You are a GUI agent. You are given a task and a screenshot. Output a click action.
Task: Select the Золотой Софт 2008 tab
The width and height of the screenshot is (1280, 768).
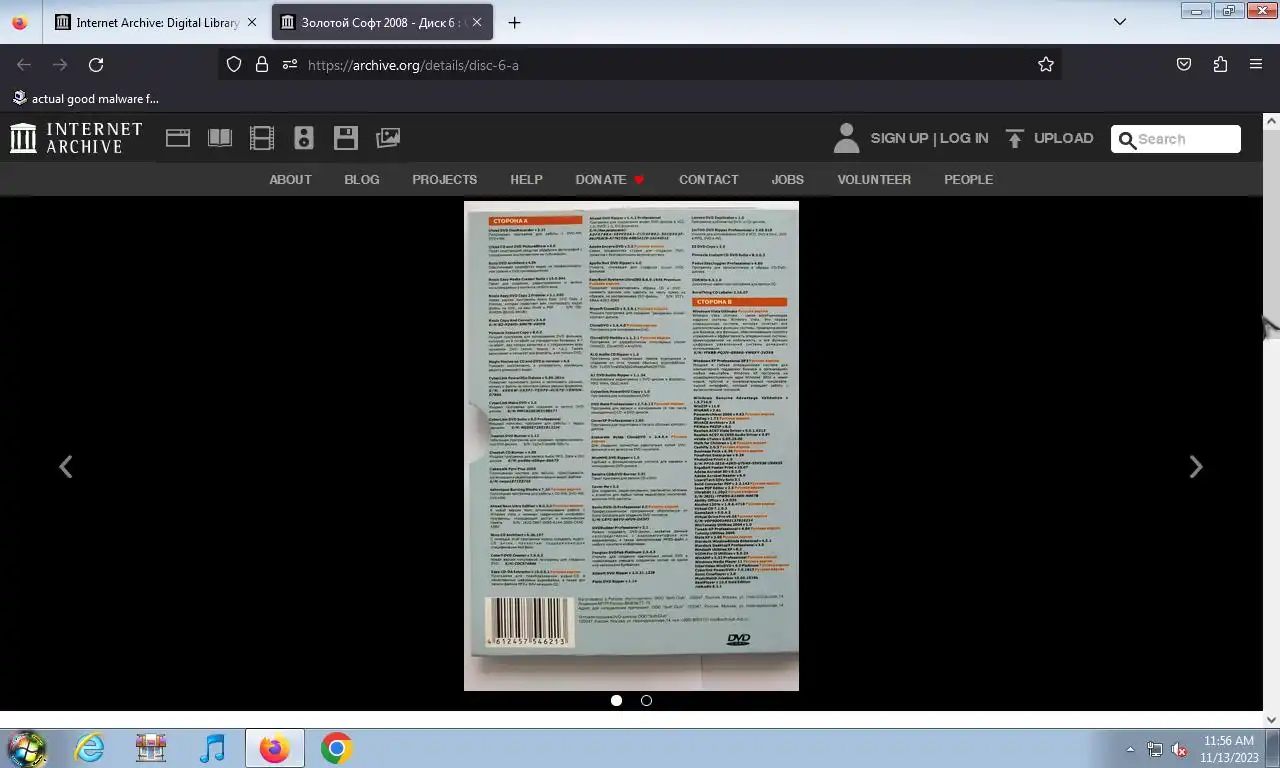(x=383, y=22)
